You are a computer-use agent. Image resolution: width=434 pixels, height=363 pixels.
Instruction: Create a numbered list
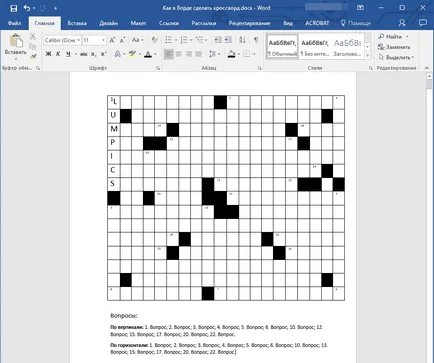(184, 40)
